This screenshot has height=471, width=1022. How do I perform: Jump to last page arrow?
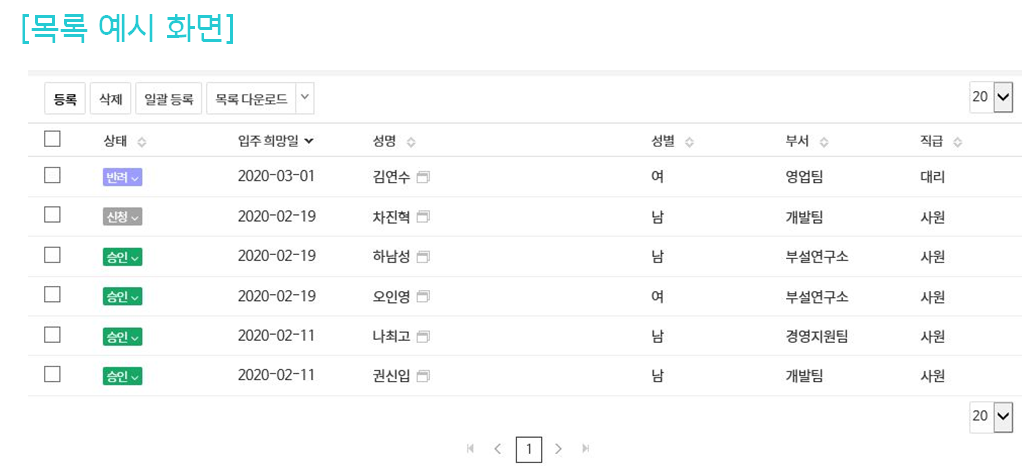pos(586,449)
